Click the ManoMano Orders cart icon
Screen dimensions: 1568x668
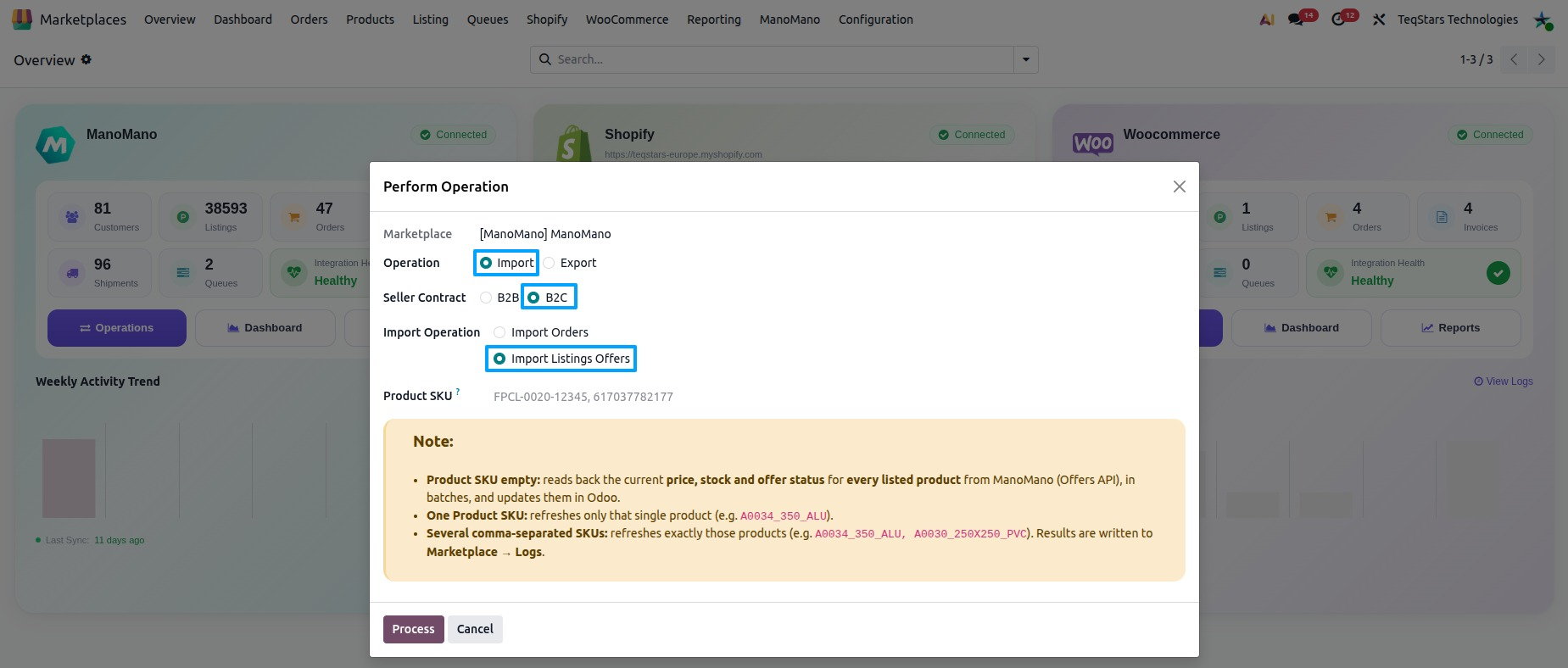point(294,217)
